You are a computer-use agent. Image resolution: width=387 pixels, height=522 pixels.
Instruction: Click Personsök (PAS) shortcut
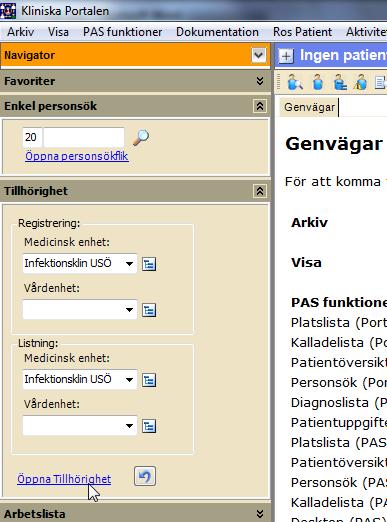[339, 483]
